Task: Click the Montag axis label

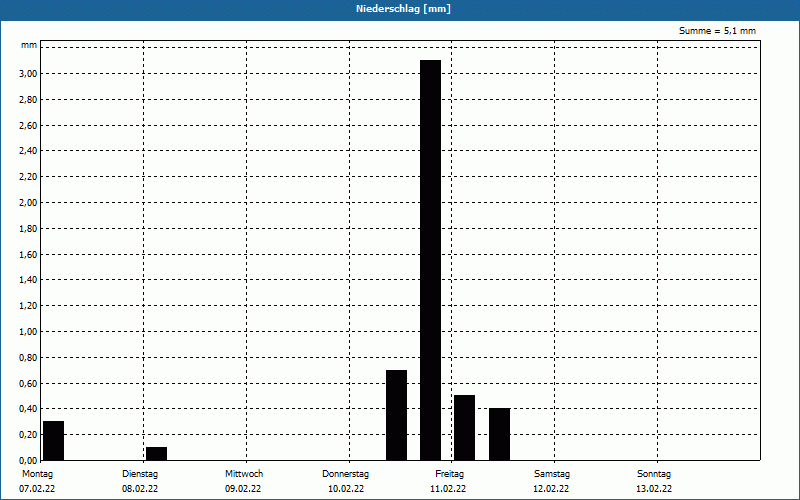Action: tap(37, 474)
